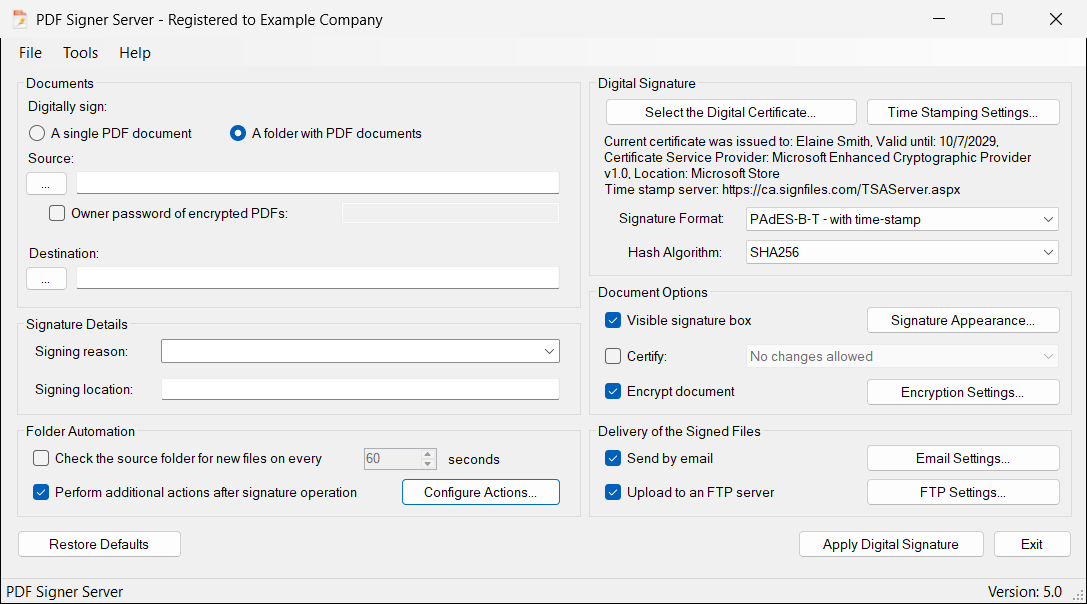Open the File menu
1087x604 pixels.
31,53
